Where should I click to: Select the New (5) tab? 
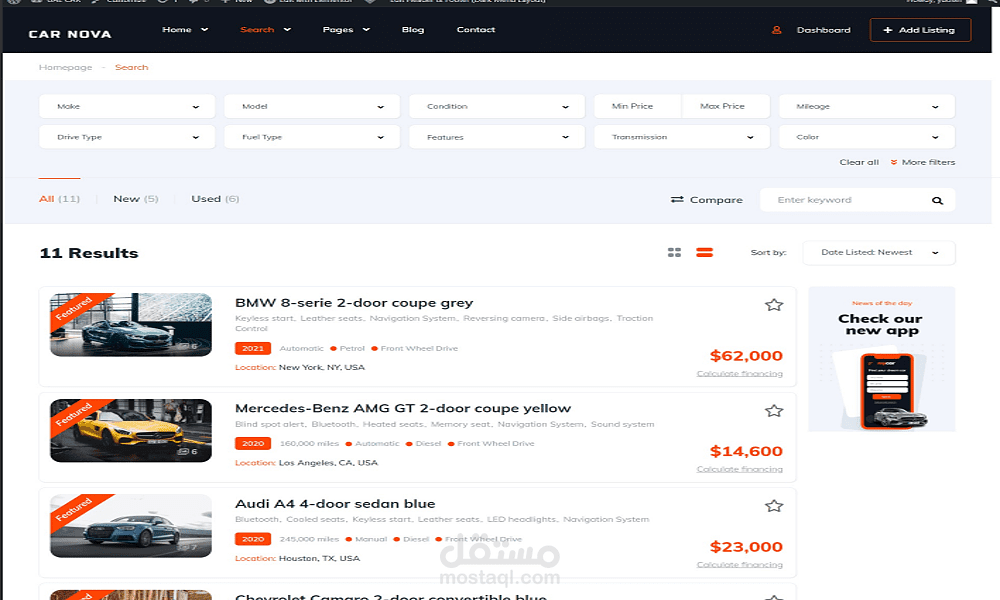(x=136, y=199)
